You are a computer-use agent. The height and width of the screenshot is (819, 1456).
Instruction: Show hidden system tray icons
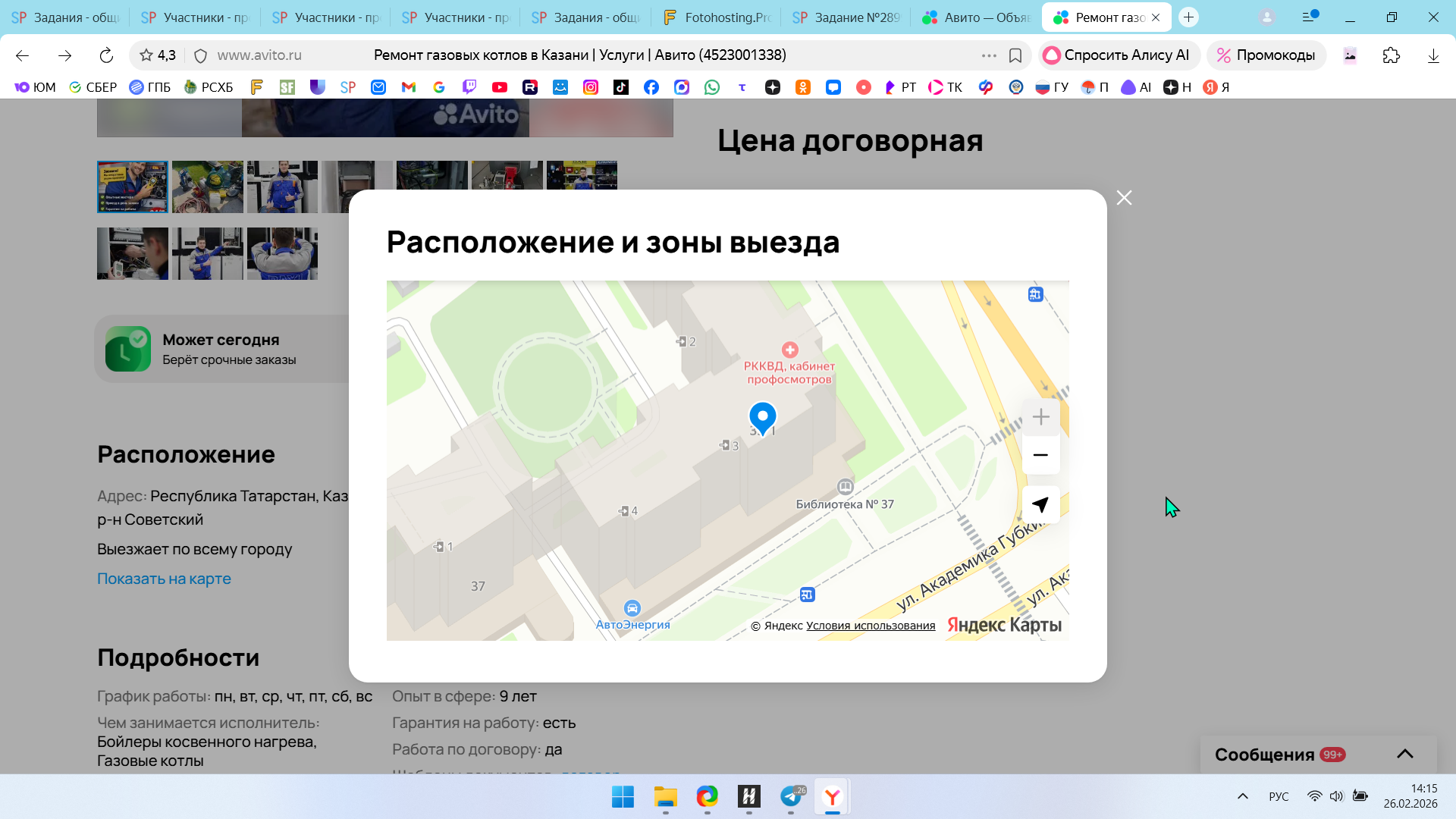[1242, 796]
